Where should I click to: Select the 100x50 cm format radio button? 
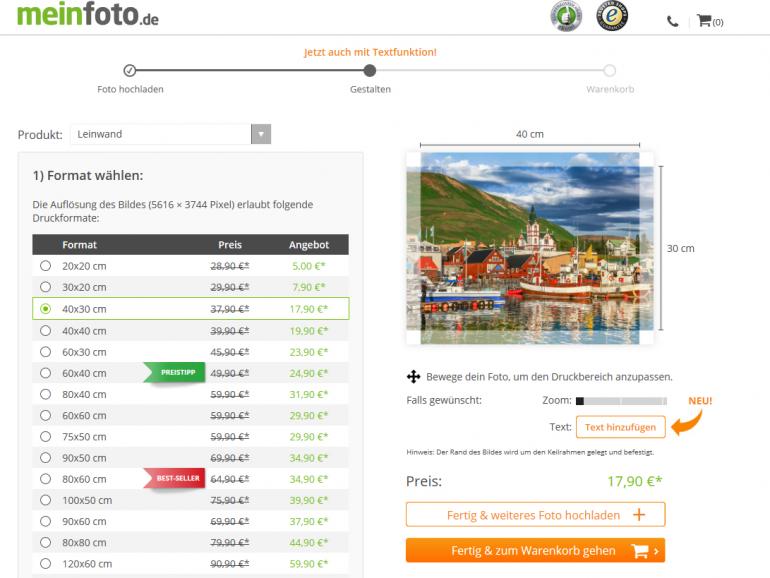(x=45, y=500)
